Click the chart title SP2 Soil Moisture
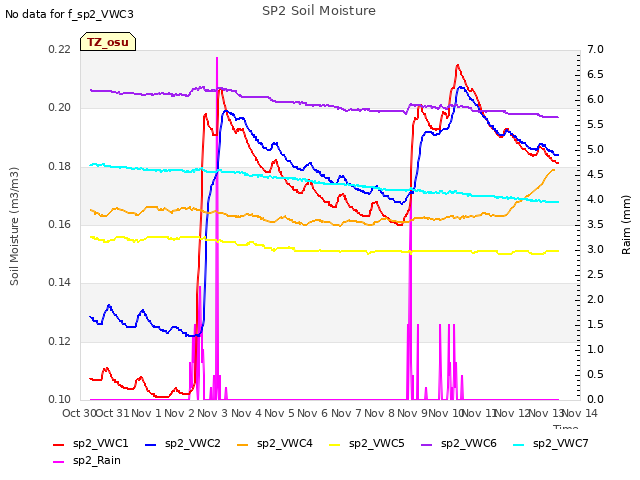 [x=319, y=11]
